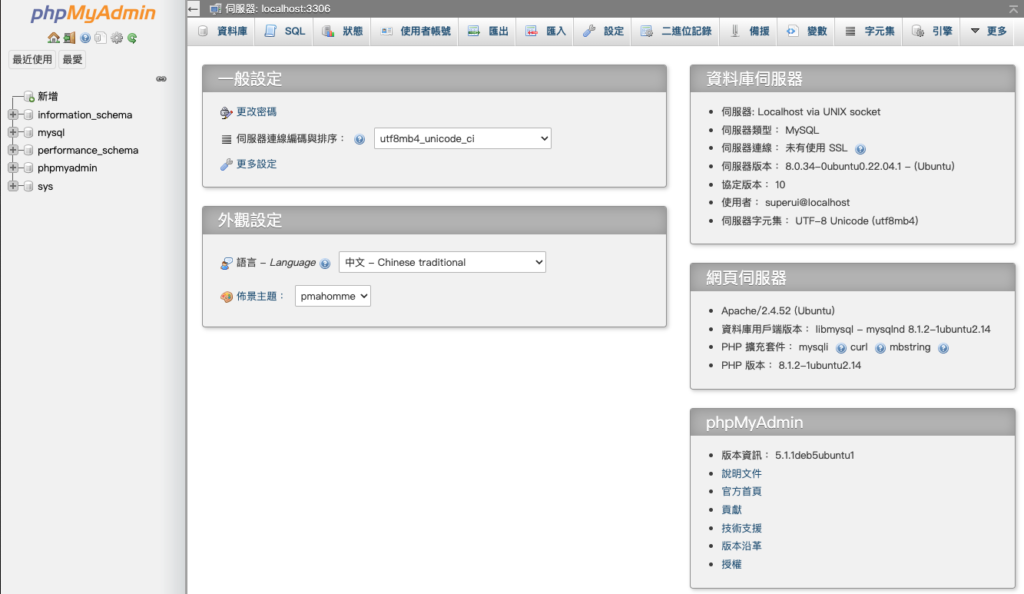Expand the mysql database node
This screenshot has height=594, width=1024.
pos(12,132)
